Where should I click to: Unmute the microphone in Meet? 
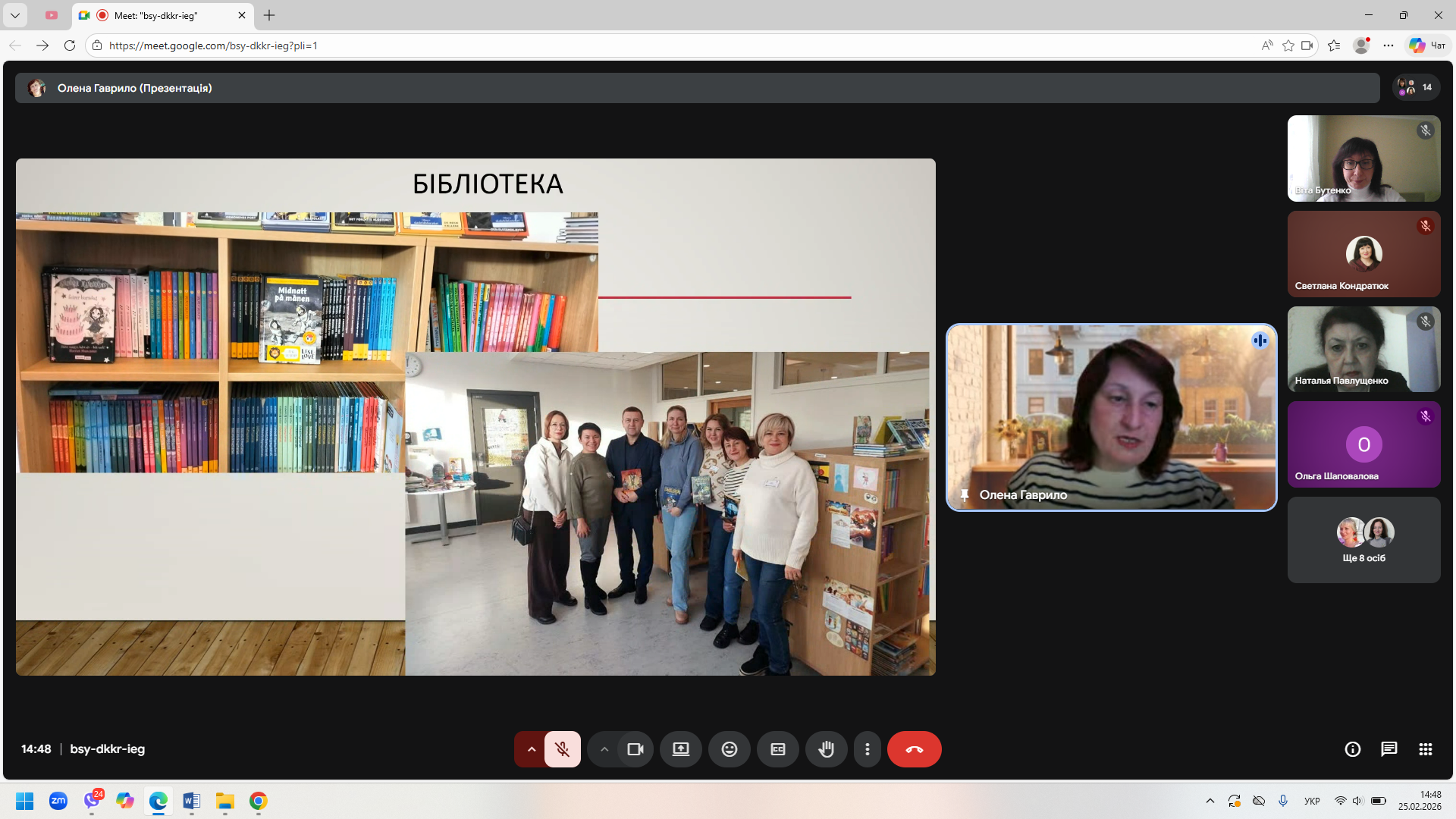(562, 749)
